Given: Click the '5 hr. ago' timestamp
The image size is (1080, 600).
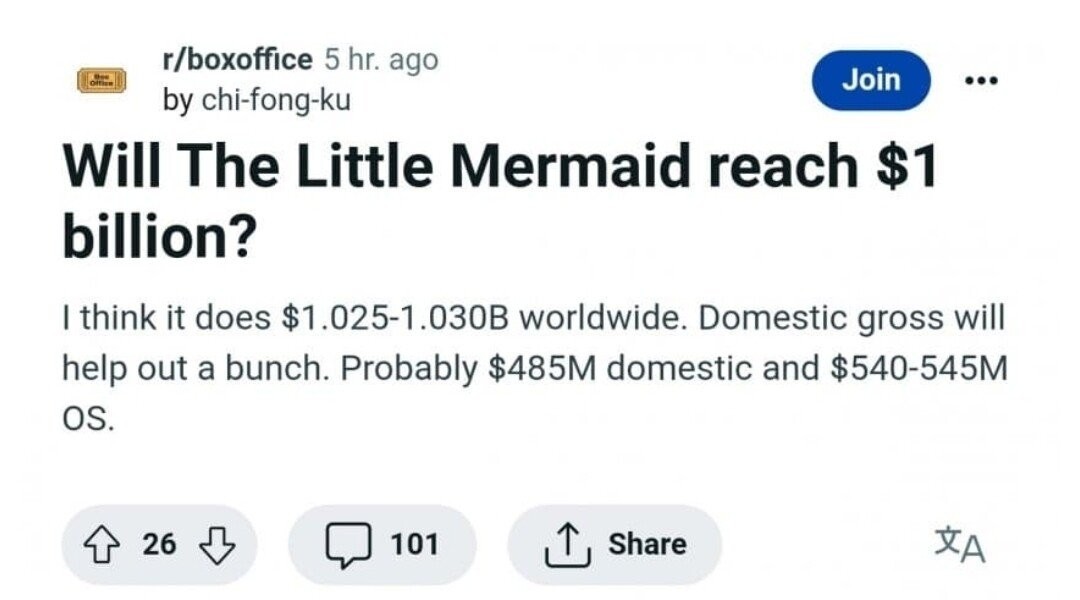Looking at the screenshot, I should 381,60.
